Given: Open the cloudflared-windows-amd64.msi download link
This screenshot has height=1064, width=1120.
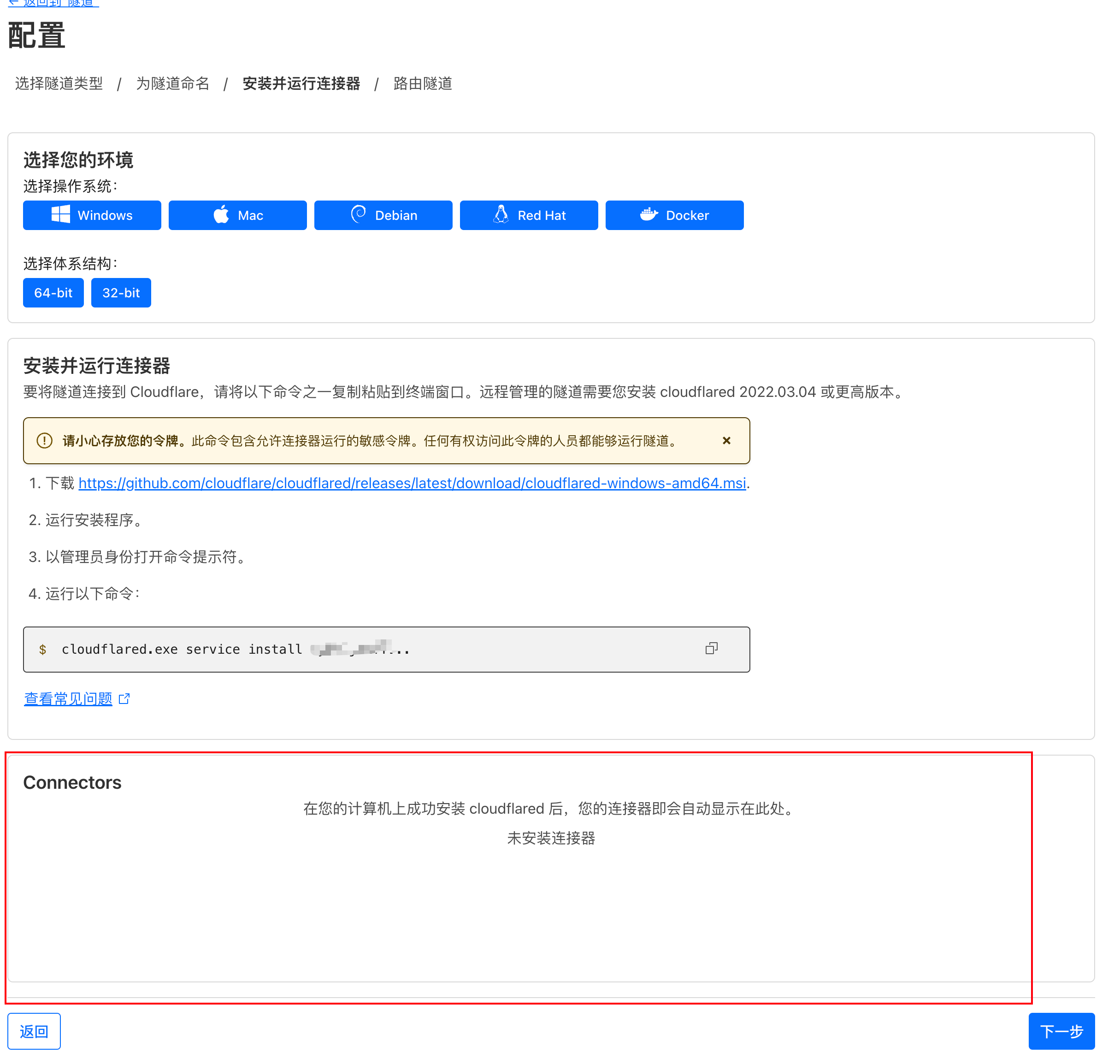Looking at the screenshot, I should click(x=413, y=483).
